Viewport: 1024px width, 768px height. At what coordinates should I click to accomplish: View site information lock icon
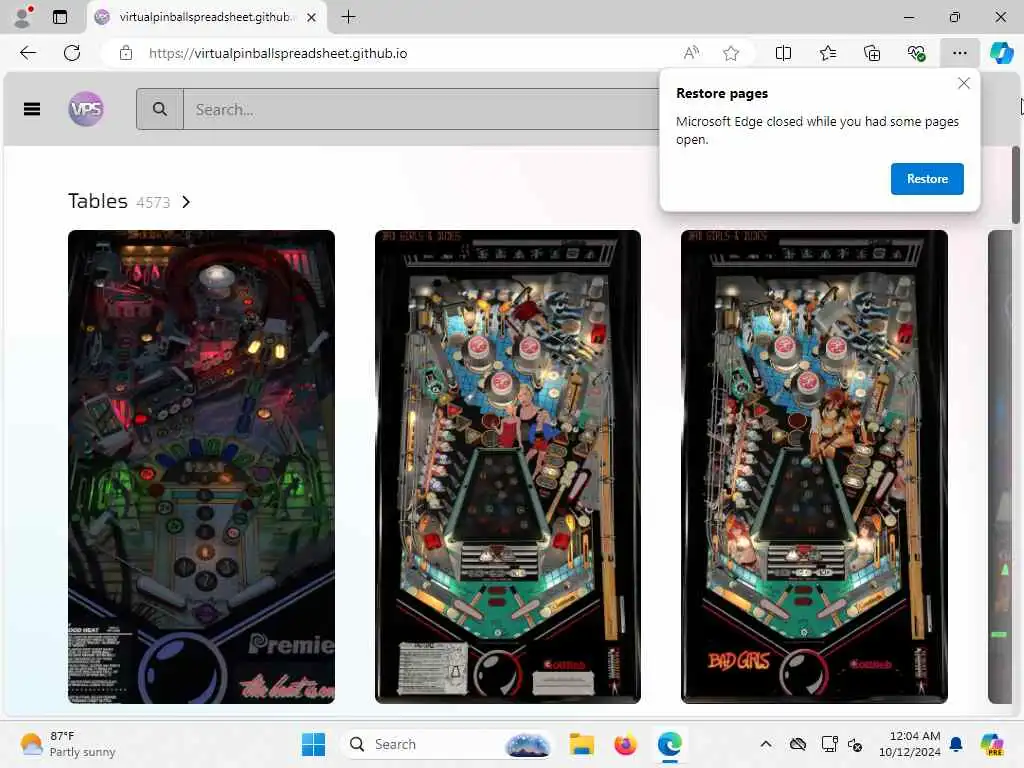click(126, 53)
